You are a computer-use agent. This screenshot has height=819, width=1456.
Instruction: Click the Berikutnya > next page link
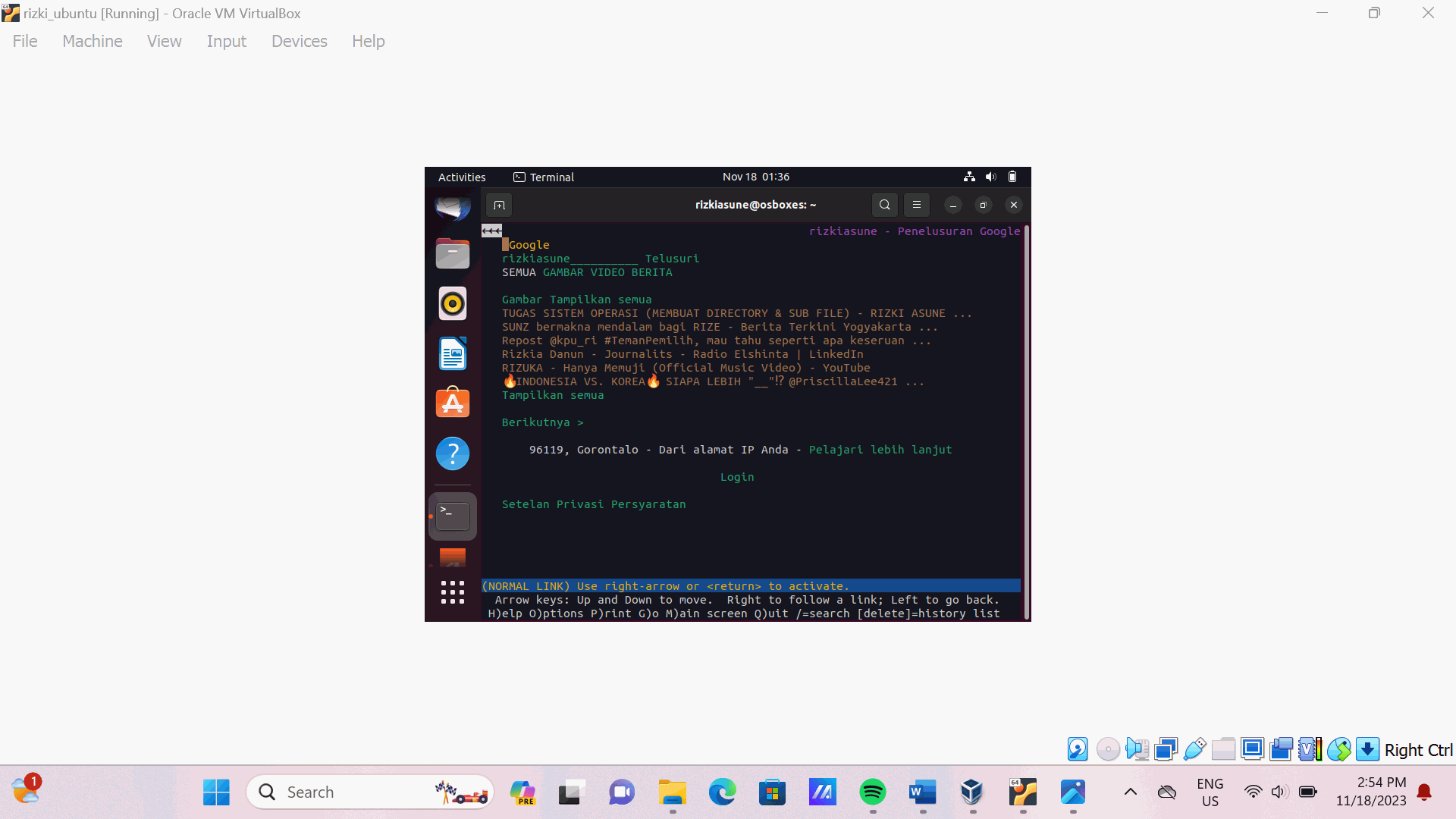point(542,422)
